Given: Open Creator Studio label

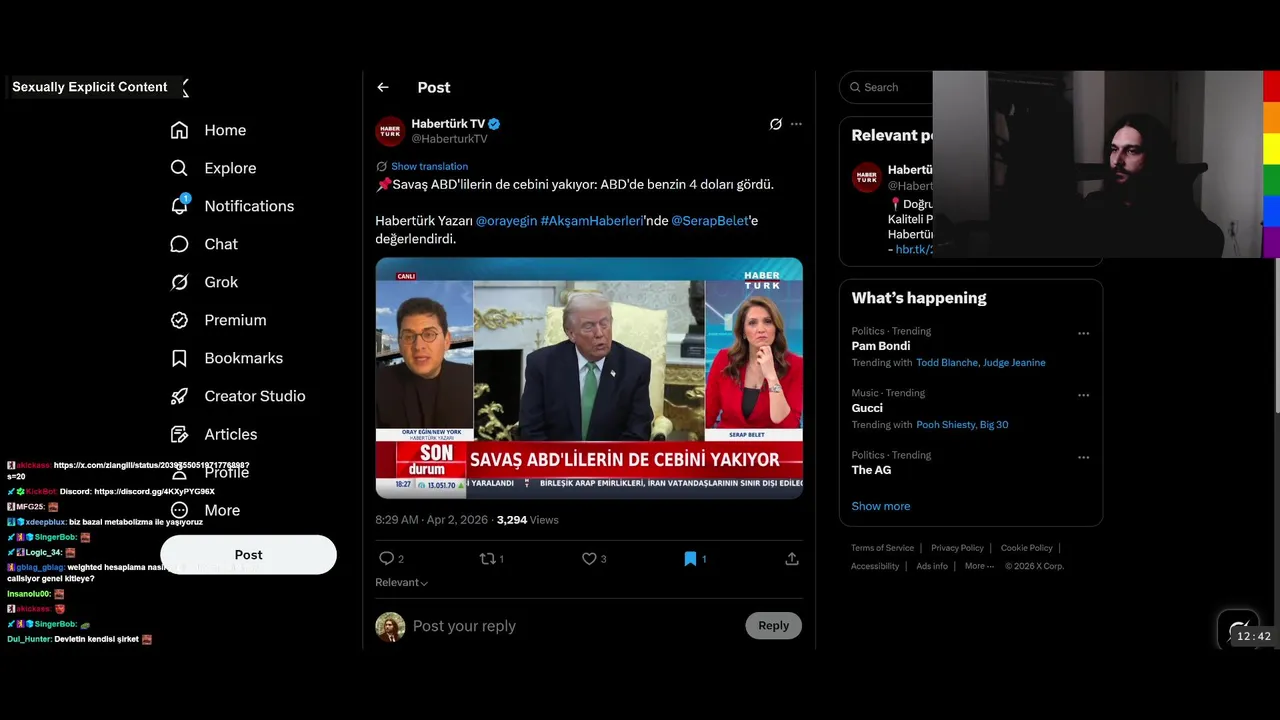Looking at the screenshot, I should tap(255, 396).
